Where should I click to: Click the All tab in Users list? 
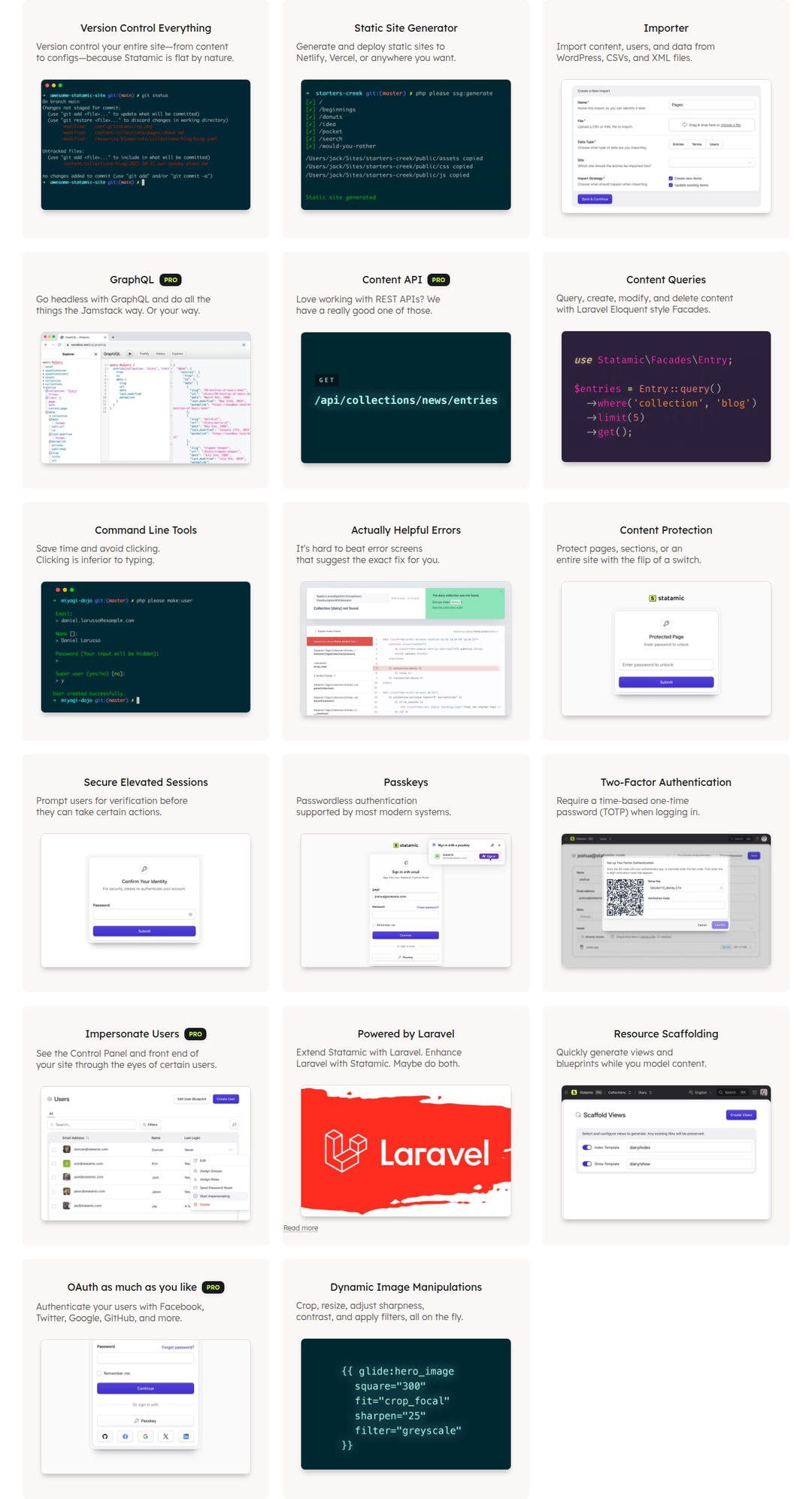click(51, 1114)
